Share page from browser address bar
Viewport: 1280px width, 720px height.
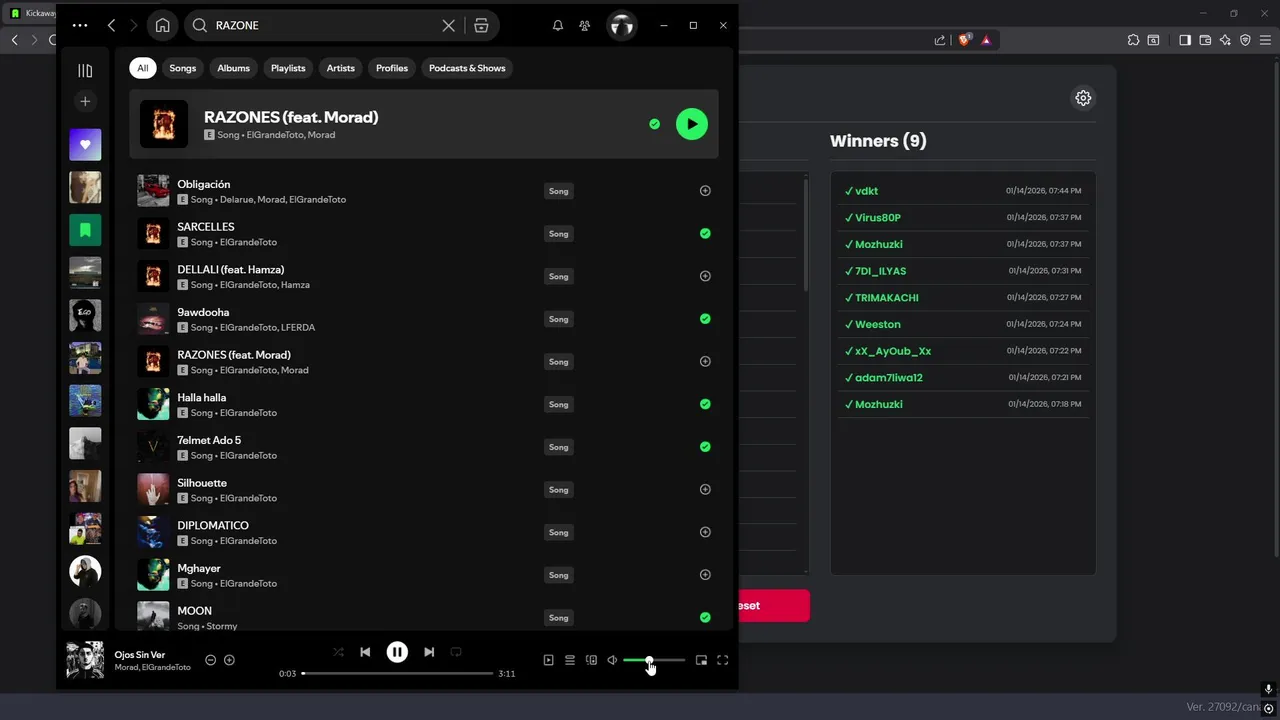(940, 40)
